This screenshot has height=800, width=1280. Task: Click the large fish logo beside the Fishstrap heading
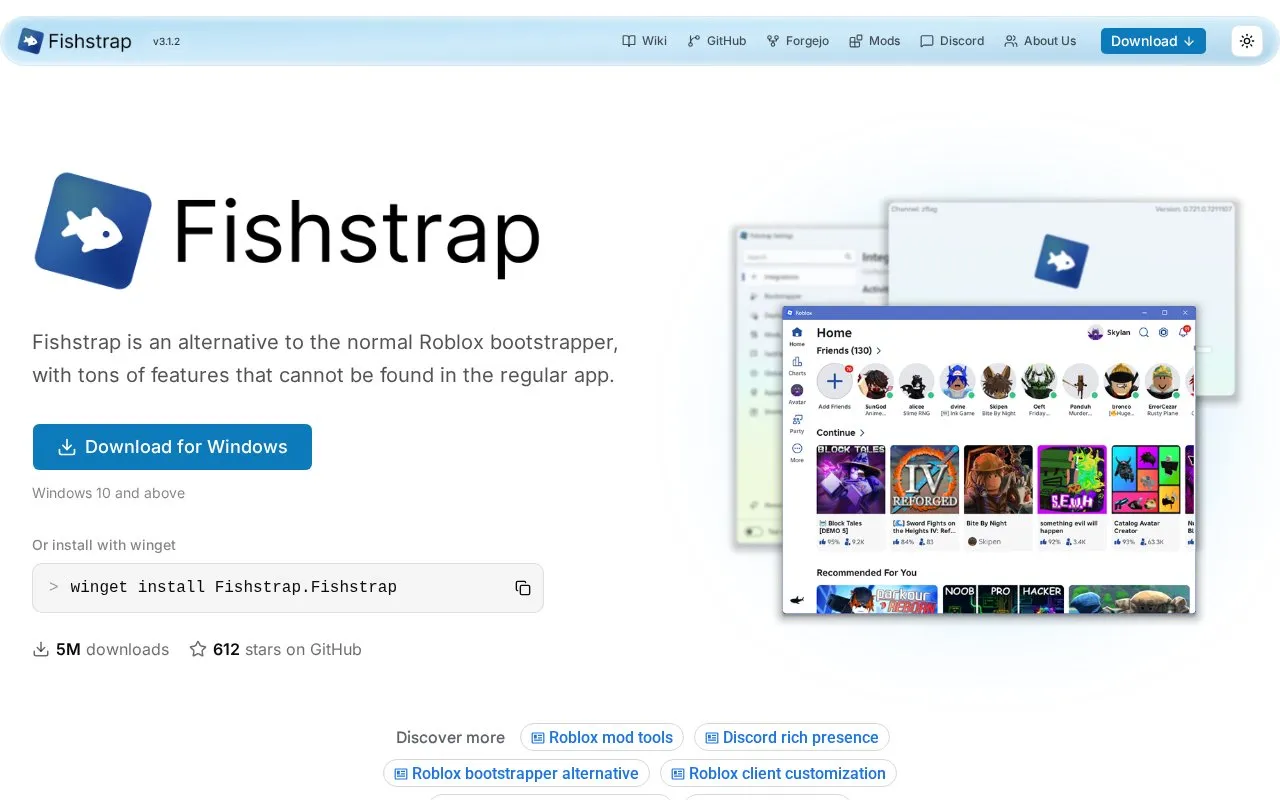[93, 231]
